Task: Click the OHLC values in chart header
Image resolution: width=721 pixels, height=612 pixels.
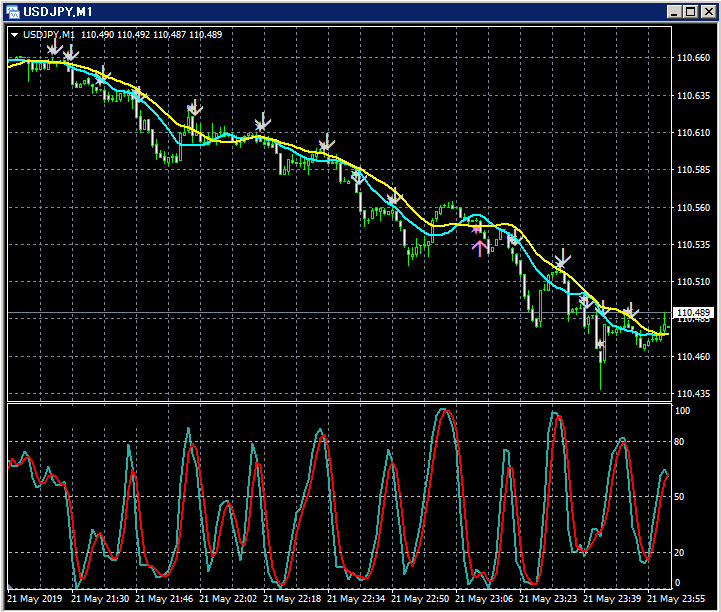Action: point(151,34)
